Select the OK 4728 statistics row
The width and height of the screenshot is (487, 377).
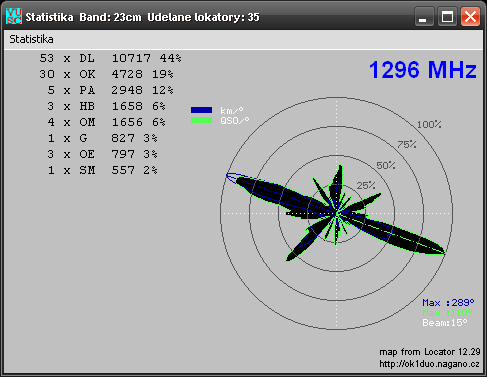click(x=106, y=74)
